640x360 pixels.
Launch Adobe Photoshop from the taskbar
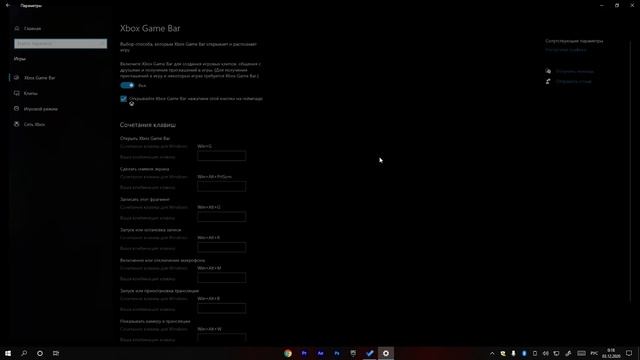click(337, 353)
